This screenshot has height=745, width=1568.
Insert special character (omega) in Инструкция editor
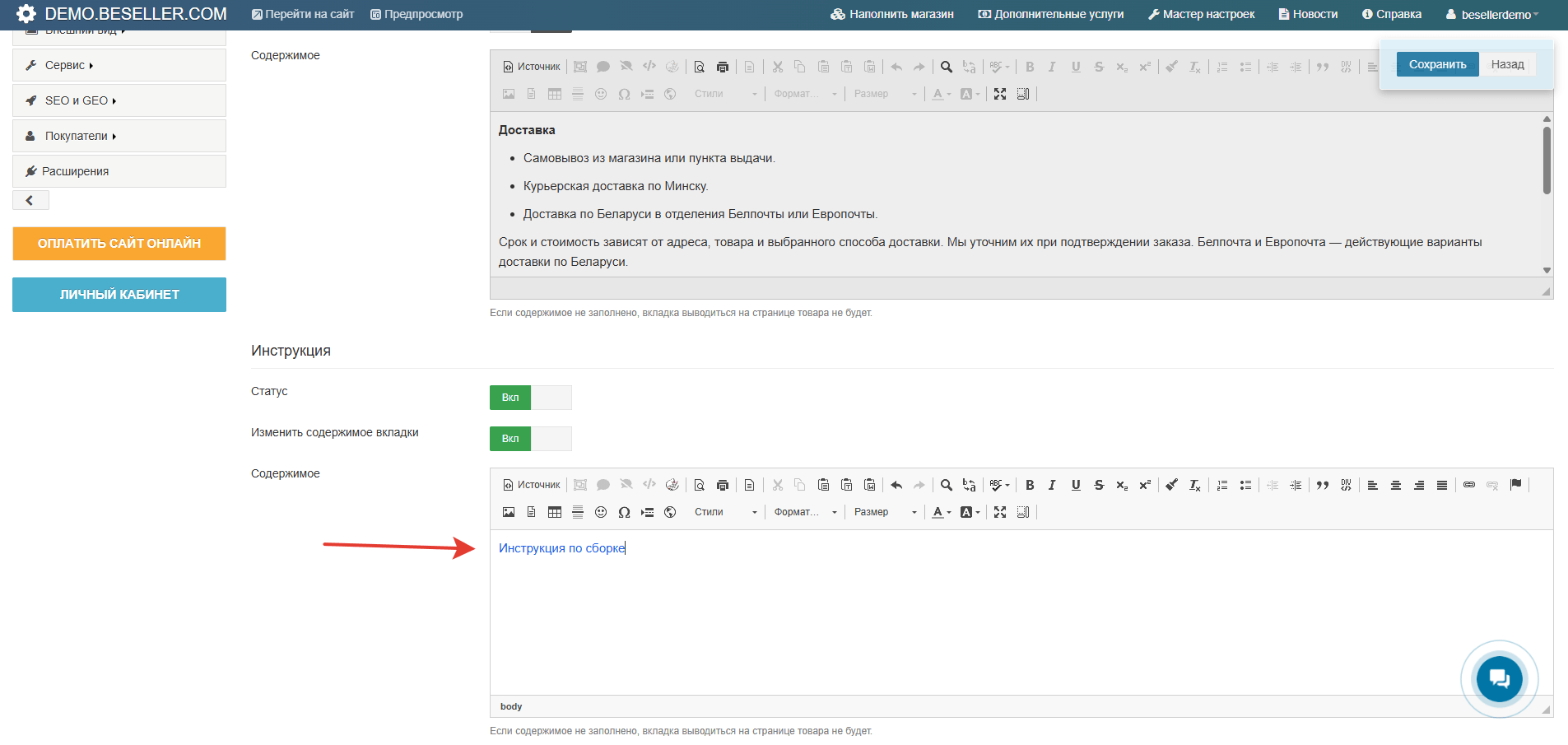[624, 512]
